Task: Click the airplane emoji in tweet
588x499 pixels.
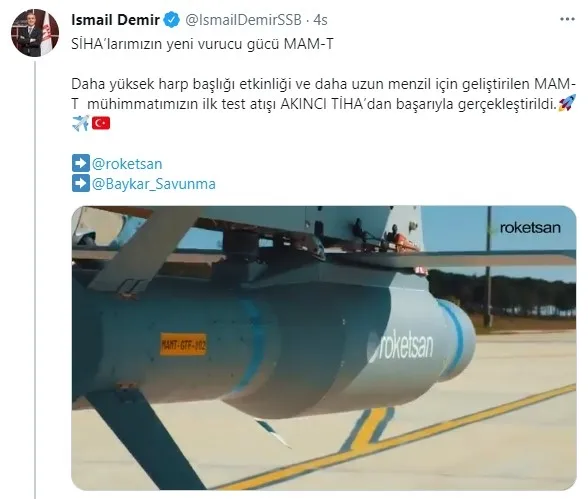Action: [80, 123]
